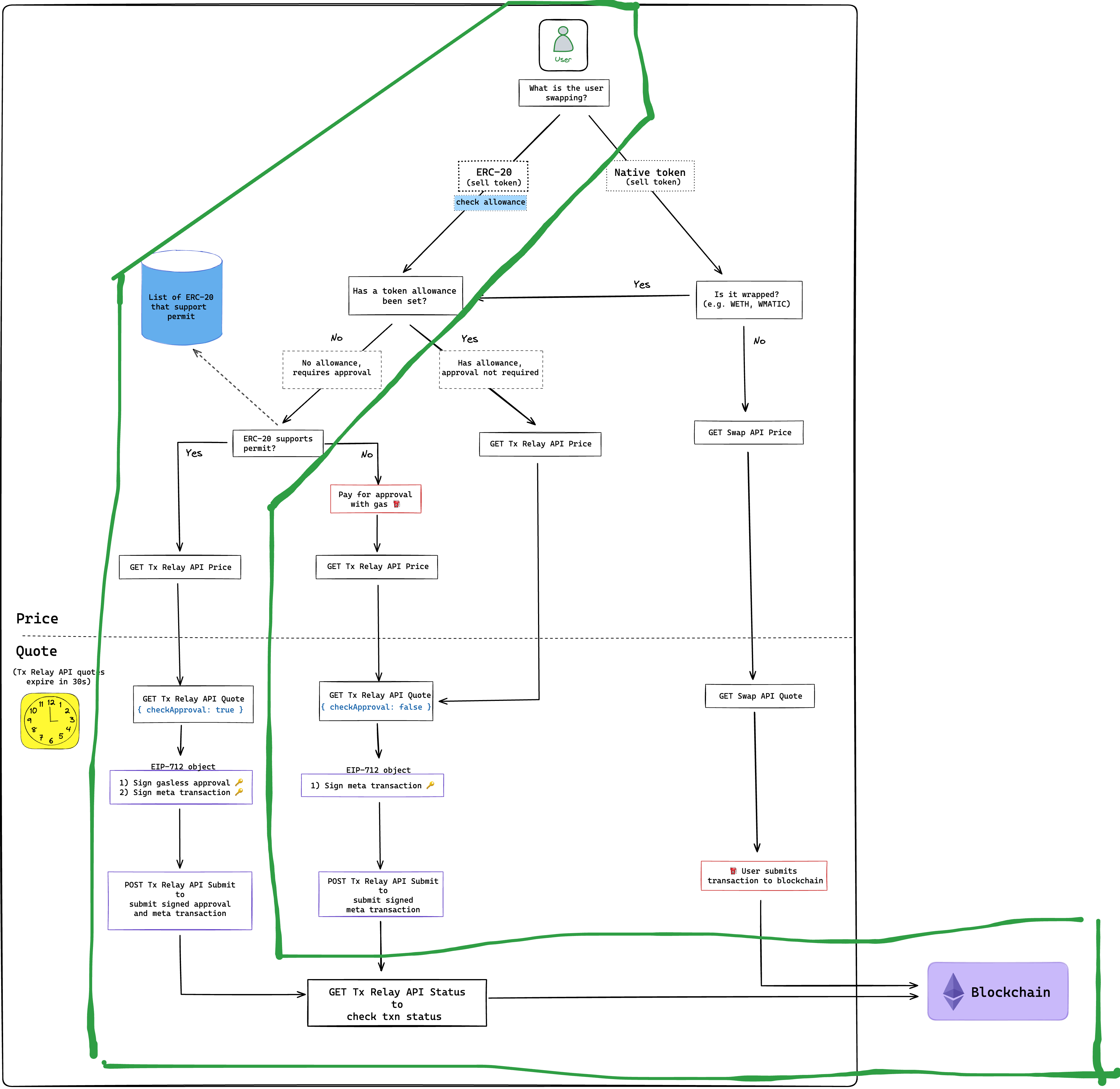
Task: Click 'Has allowance, approval not required' box
Action: [x=491, y=369]
